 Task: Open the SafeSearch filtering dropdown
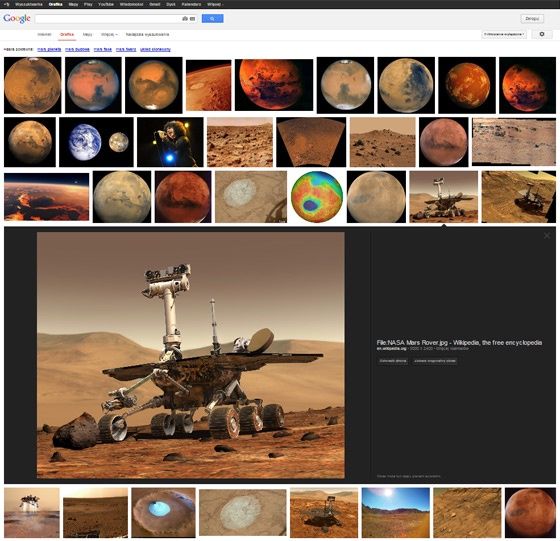[x=504, y=34]
